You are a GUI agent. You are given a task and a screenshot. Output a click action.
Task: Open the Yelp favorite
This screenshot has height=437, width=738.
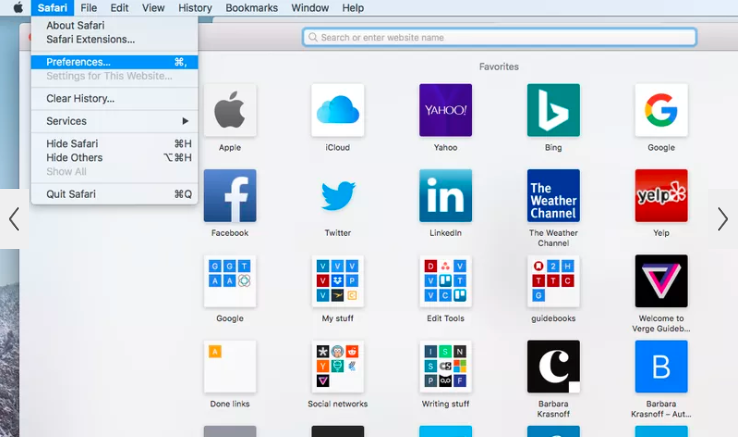(x=661, y=195)
